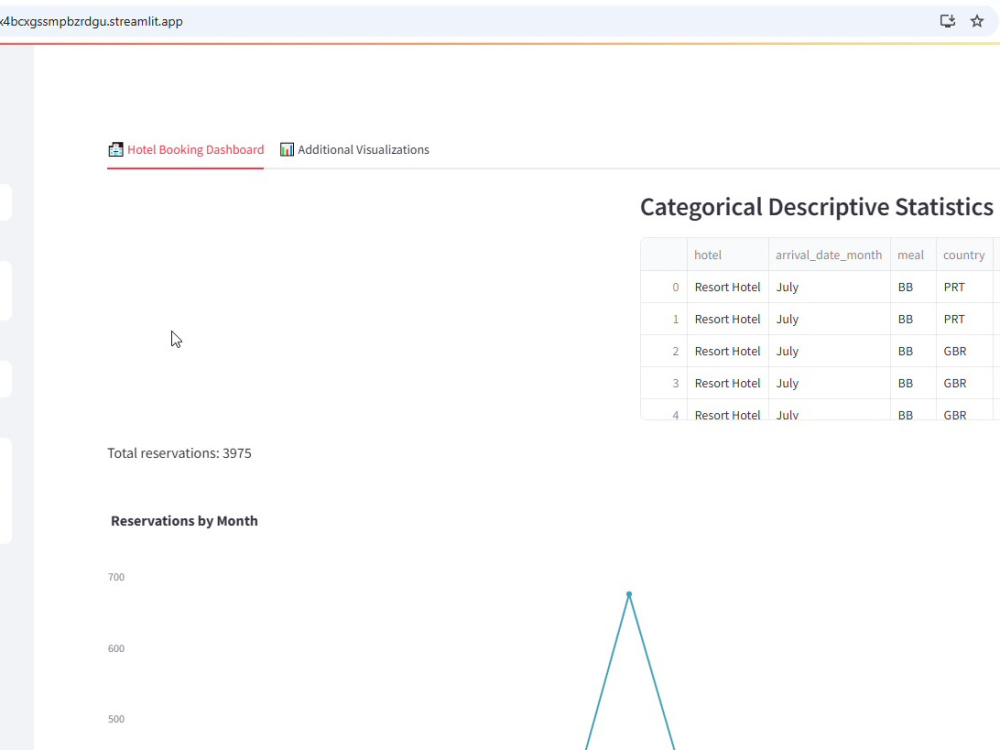Click Resort Hotel cell in row 2
The height and width of the screenshot is (750, 1000).
click(728, 351)
